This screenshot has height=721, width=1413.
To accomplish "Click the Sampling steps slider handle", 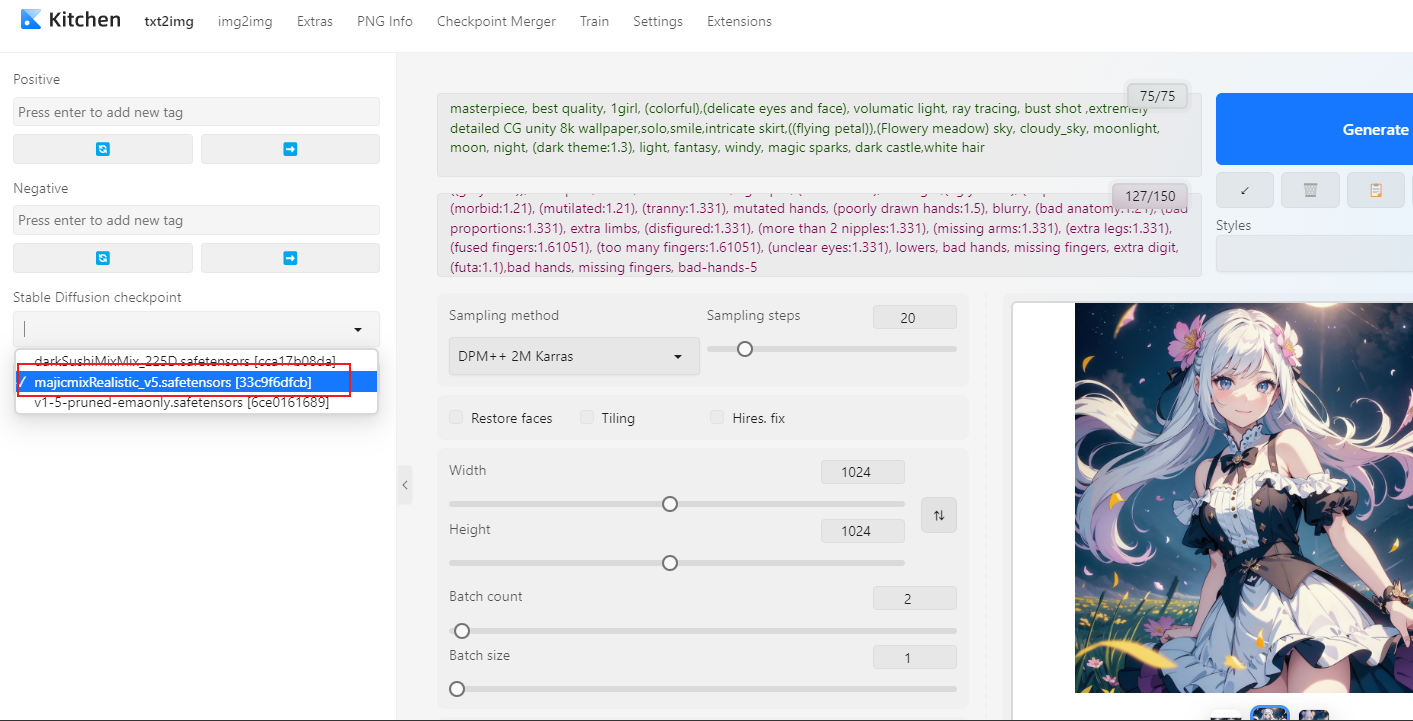I will tap(745, 349).
